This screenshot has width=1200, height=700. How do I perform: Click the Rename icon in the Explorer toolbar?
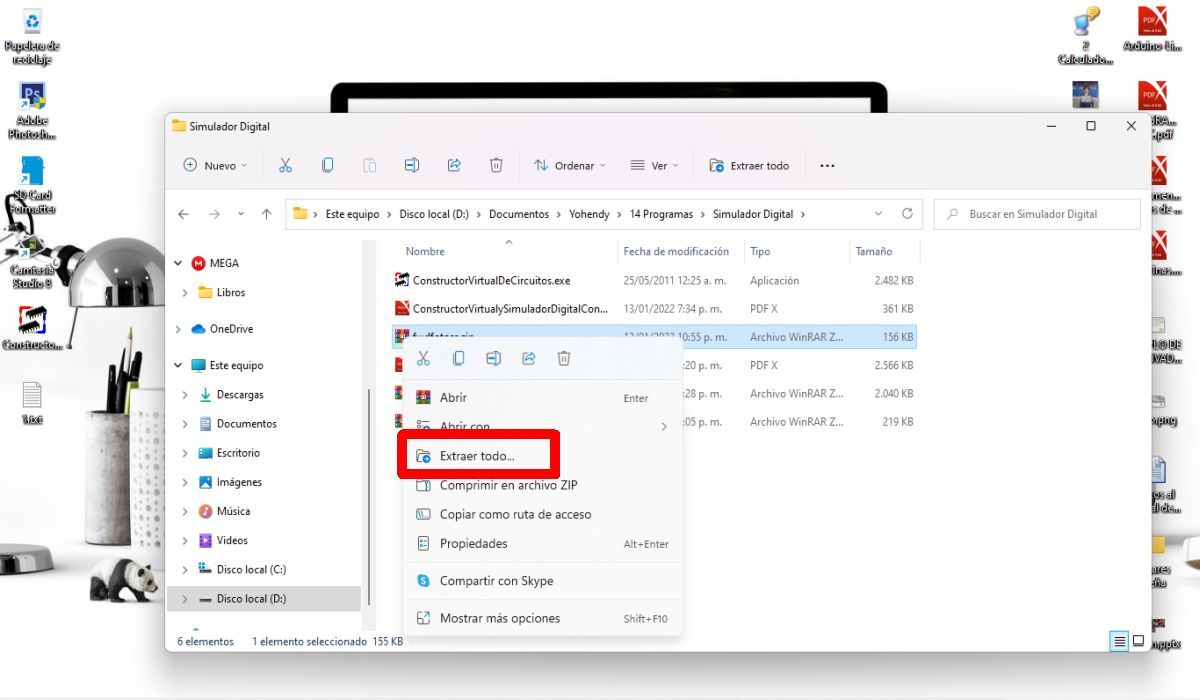coord(412,165)
